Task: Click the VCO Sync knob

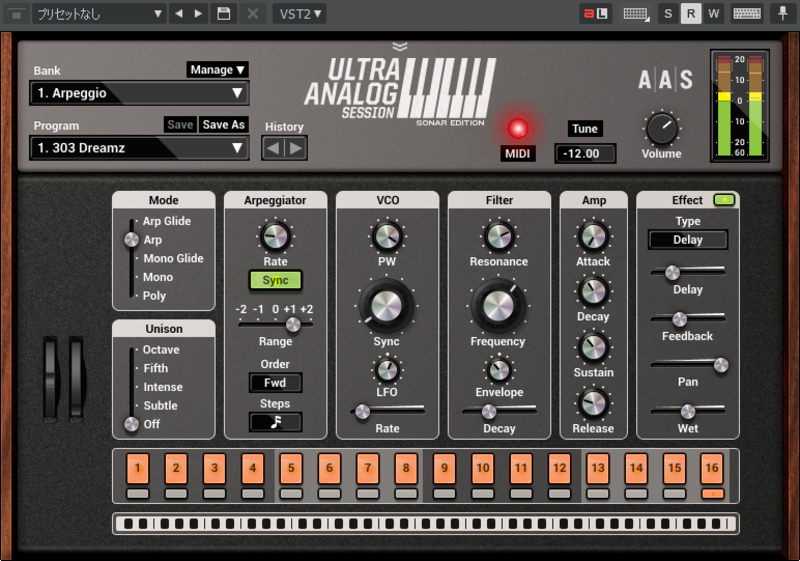Action: pos(386,306)
